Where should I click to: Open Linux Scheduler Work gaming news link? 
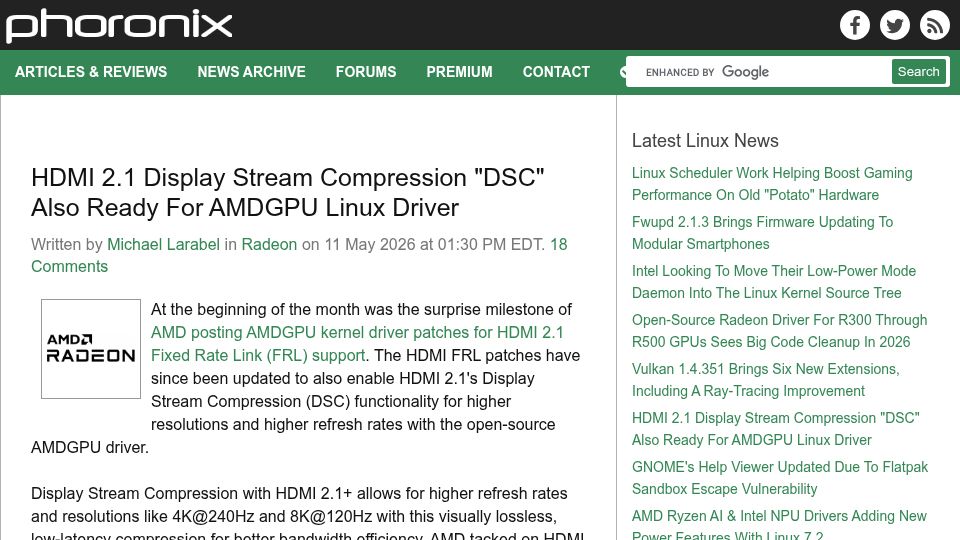tap(772, 184)
